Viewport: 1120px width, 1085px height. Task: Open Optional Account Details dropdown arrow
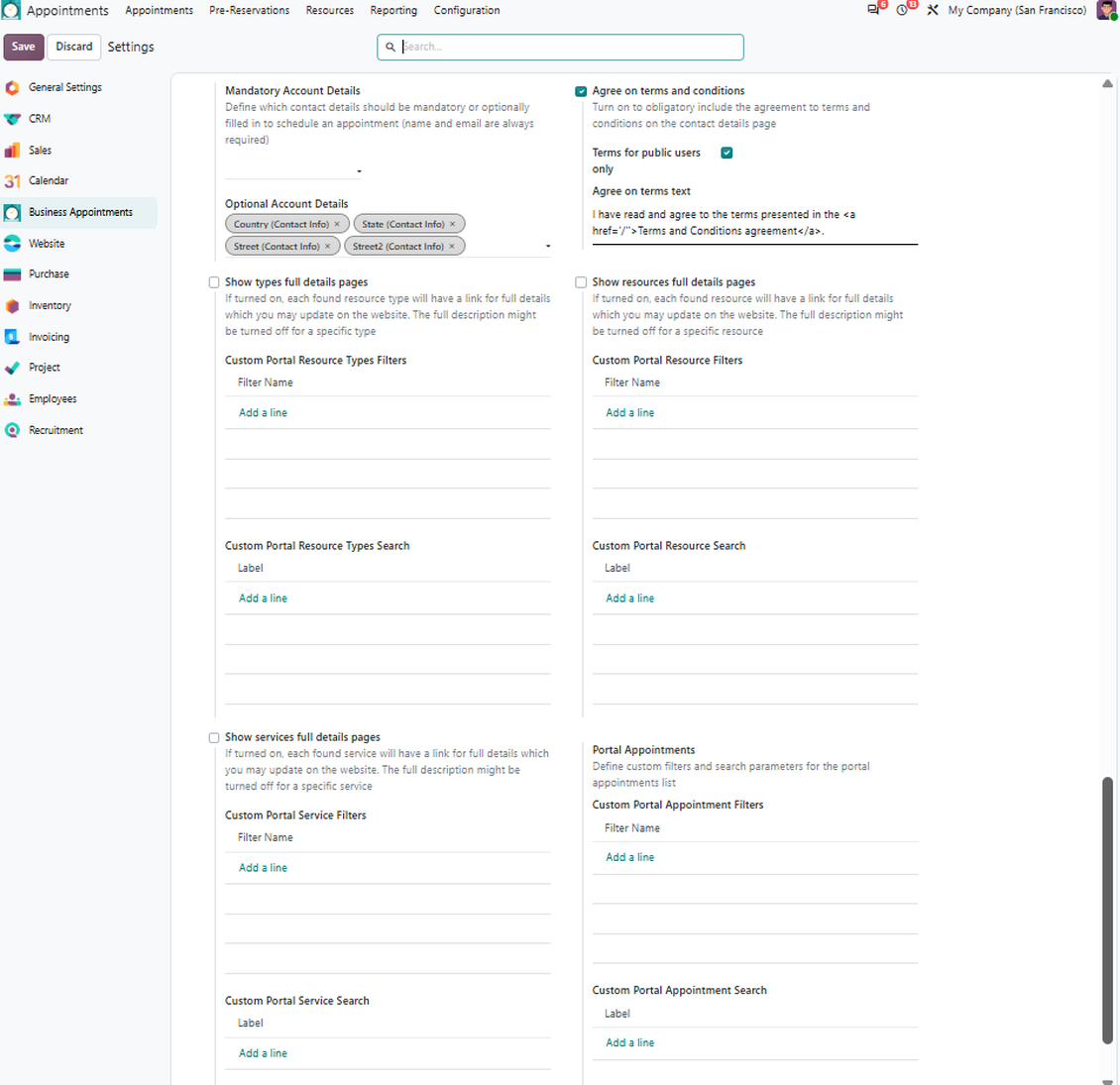pyautogui.click(x=548, y=247)
